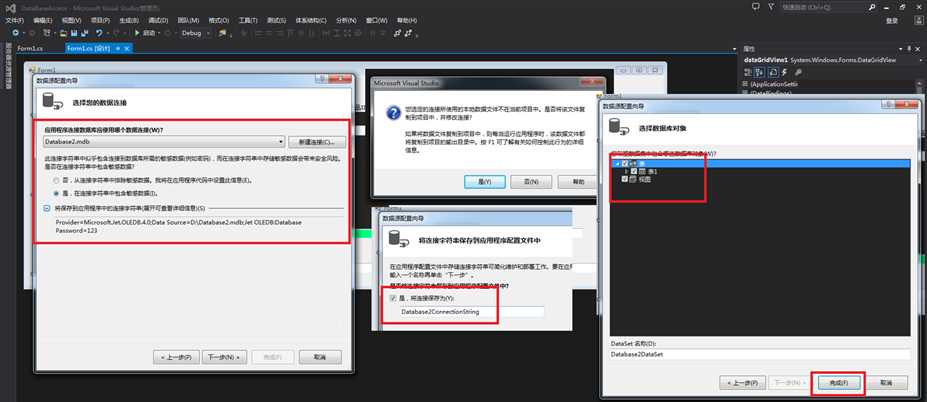Select Alphabetical sort icon in Properties panel
927x402 pixels.
click(760, 72)
